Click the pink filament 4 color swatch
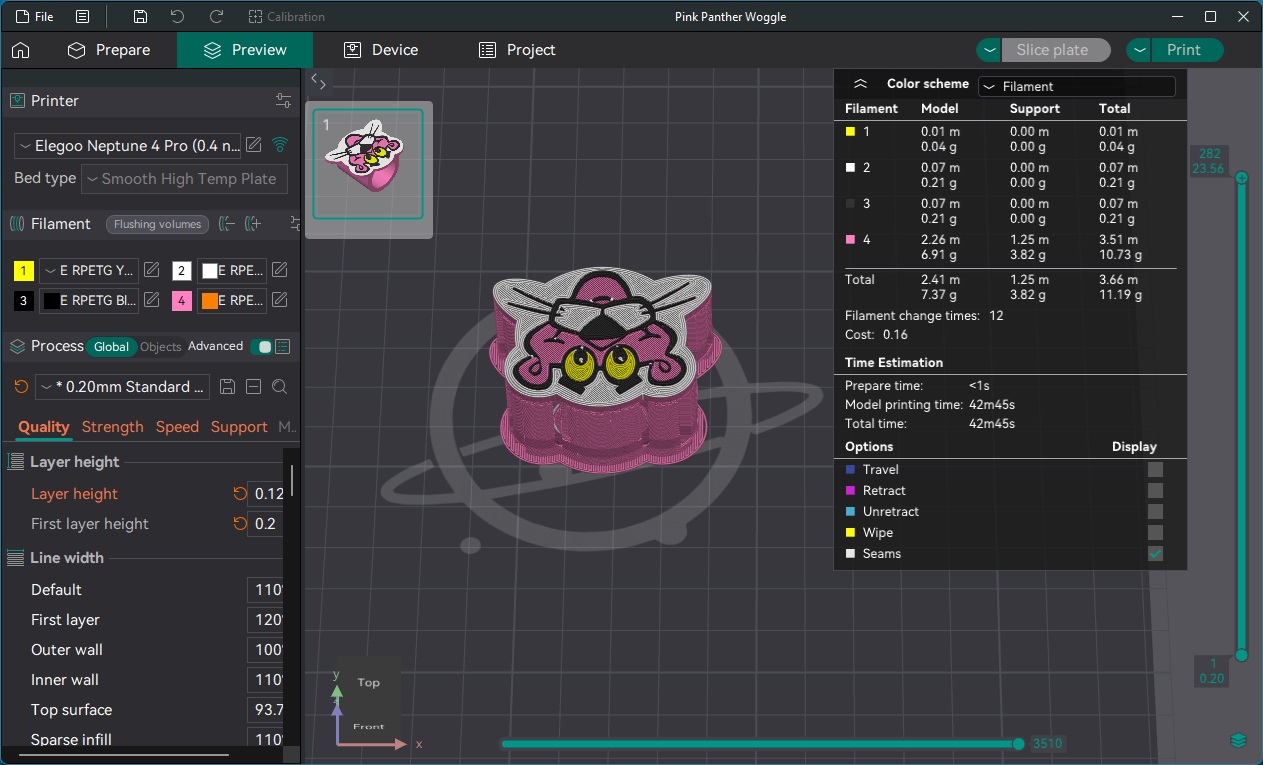The image size is (1263, 765). [181, 300]
